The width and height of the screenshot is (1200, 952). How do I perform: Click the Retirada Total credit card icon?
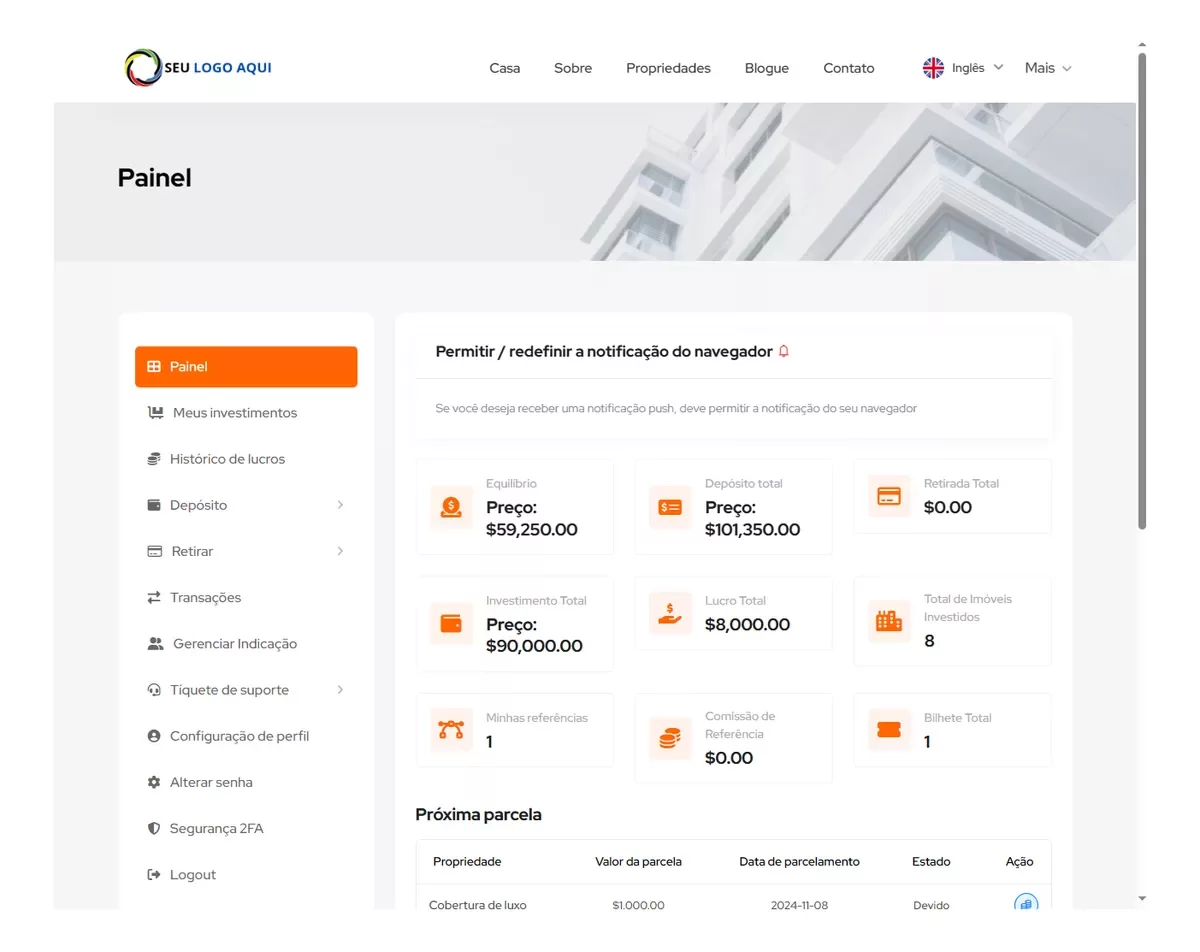coord(889,496)
